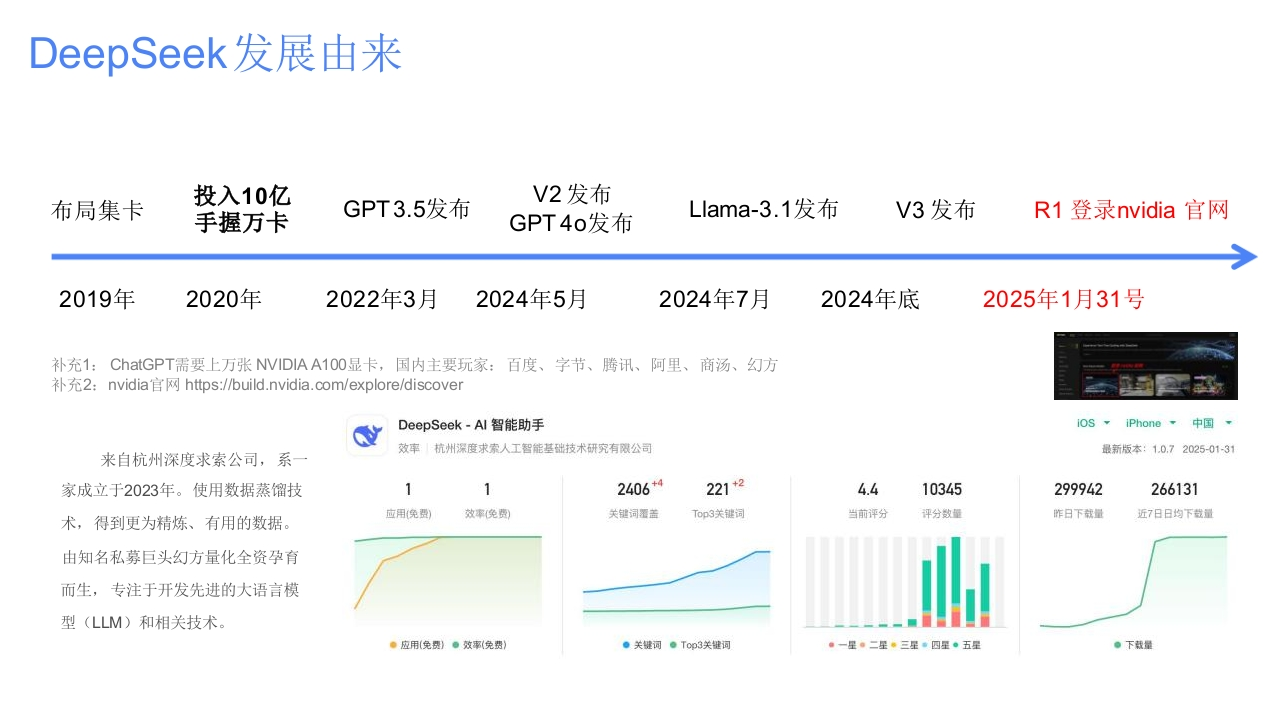Click the 2024年5月 date on timeline

click(x=531, y=299)
